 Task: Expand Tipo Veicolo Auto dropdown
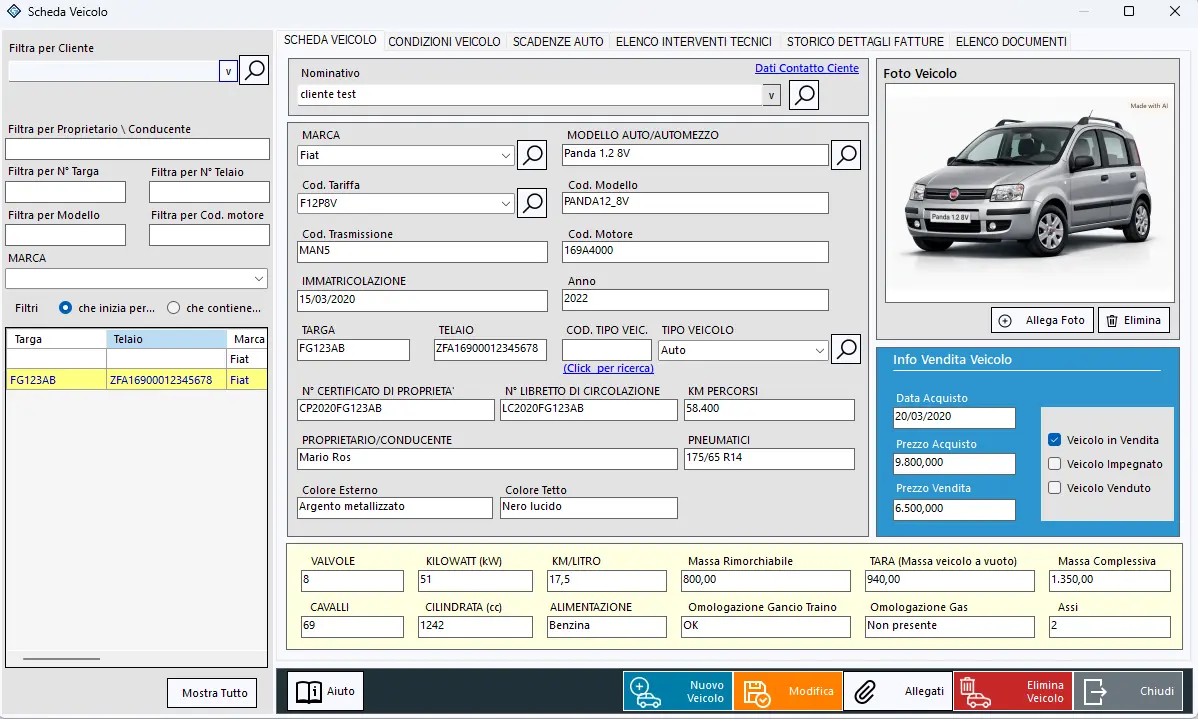(819, 351)
